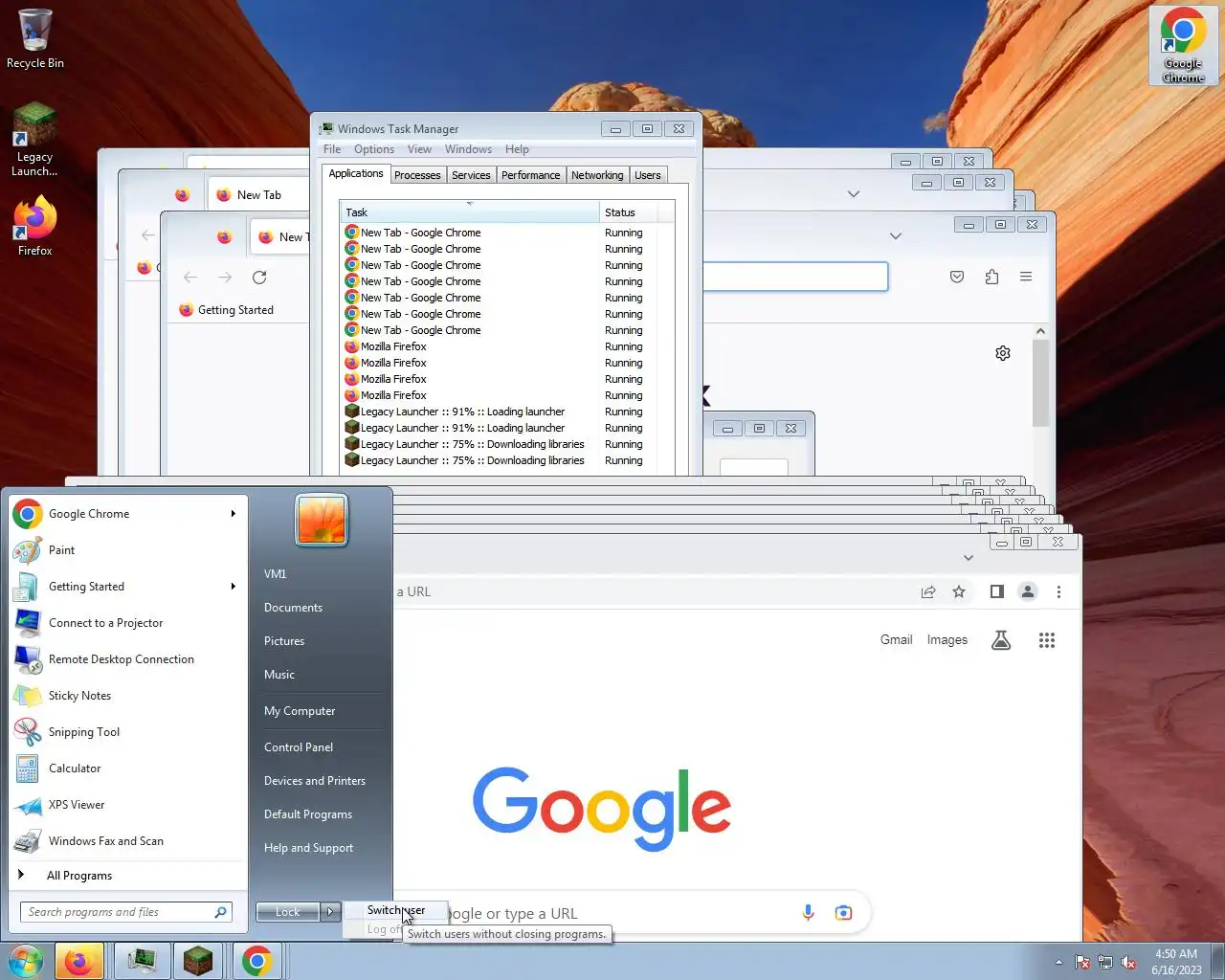Screen dimensions: 1225x980
Task: Click Firefox extensions puzzle icon
Action: (x=991, y=277)
